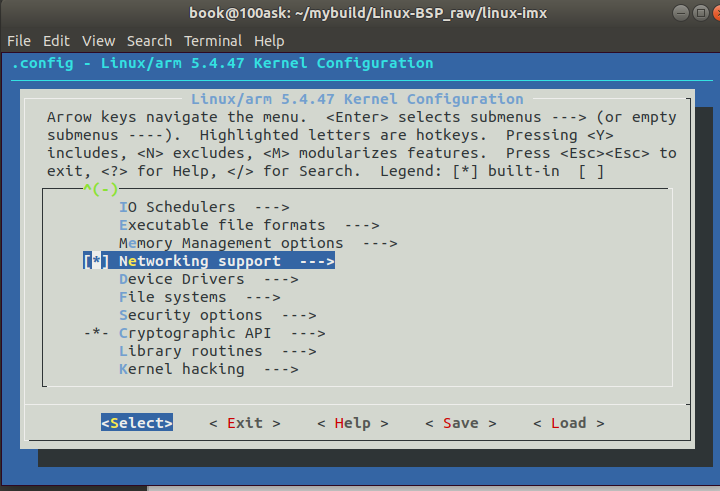Click the dialog title Linux/arm 5.4.47 Kernel Configuration
Screen dimensions: 720x491
[357, 99]
